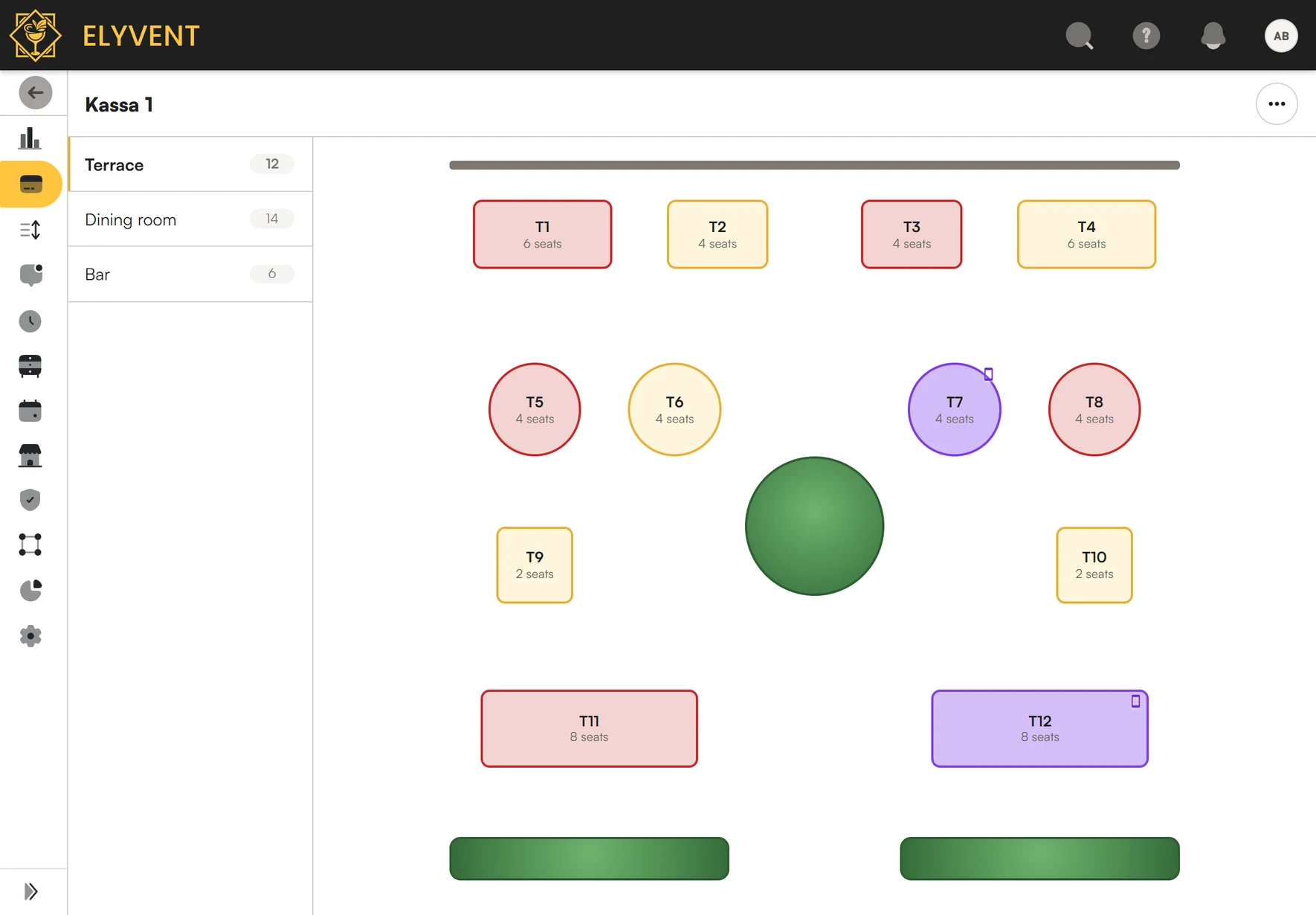1316x915 pixels.
Task: Open the list sorting arrows icon
Action: 30,230
